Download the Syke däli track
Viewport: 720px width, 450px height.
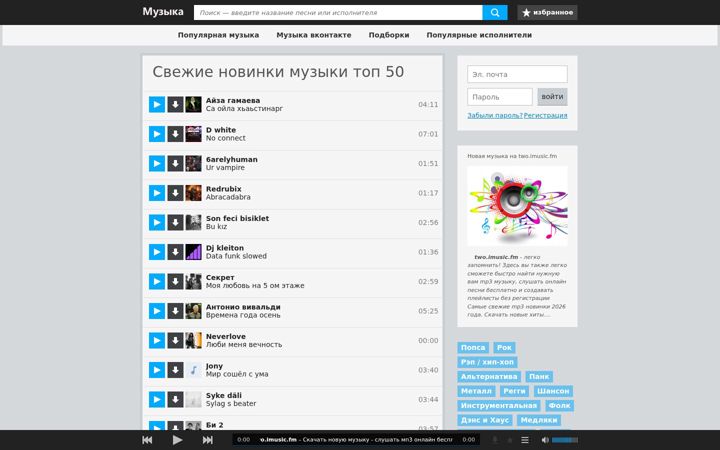[175, 399]
